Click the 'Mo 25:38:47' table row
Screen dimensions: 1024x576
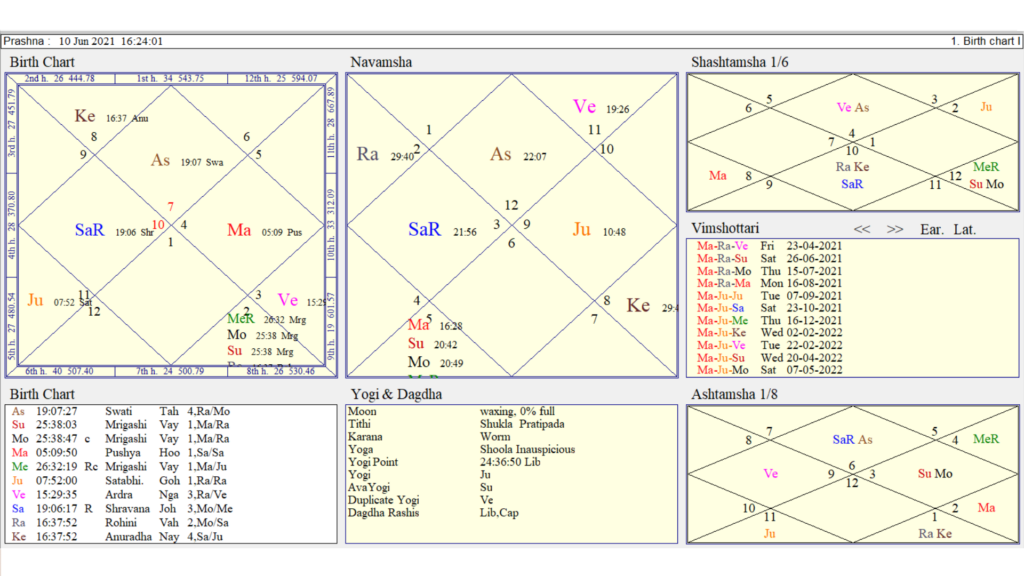pyautogui.click(x=121, y=439)
